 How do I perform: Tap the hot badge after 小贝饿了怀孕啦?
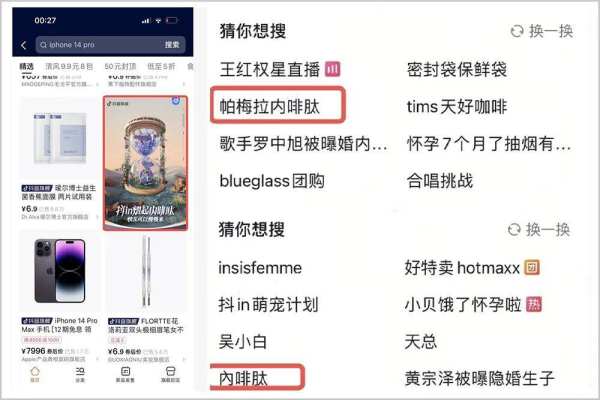click(534, 305)
